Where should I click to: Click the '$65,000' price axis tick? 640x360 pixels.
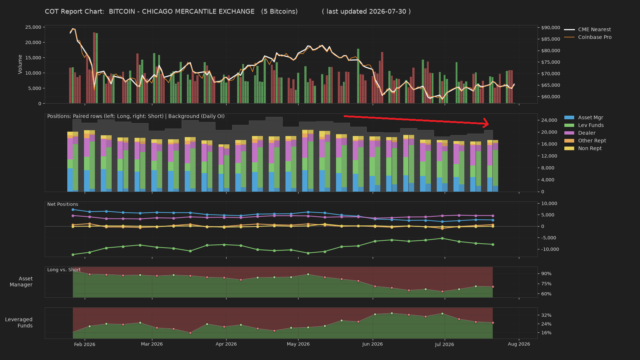[x=551, y=86]
